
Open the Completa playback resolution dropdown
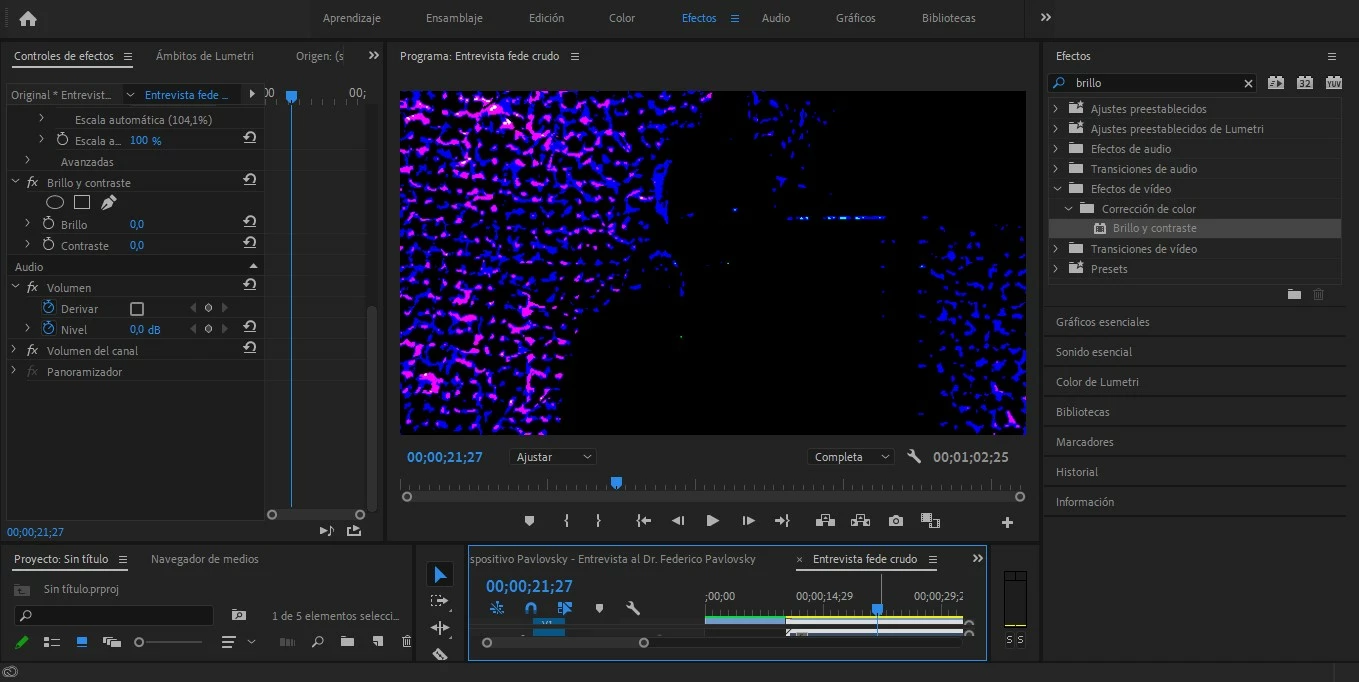[851, 457]
